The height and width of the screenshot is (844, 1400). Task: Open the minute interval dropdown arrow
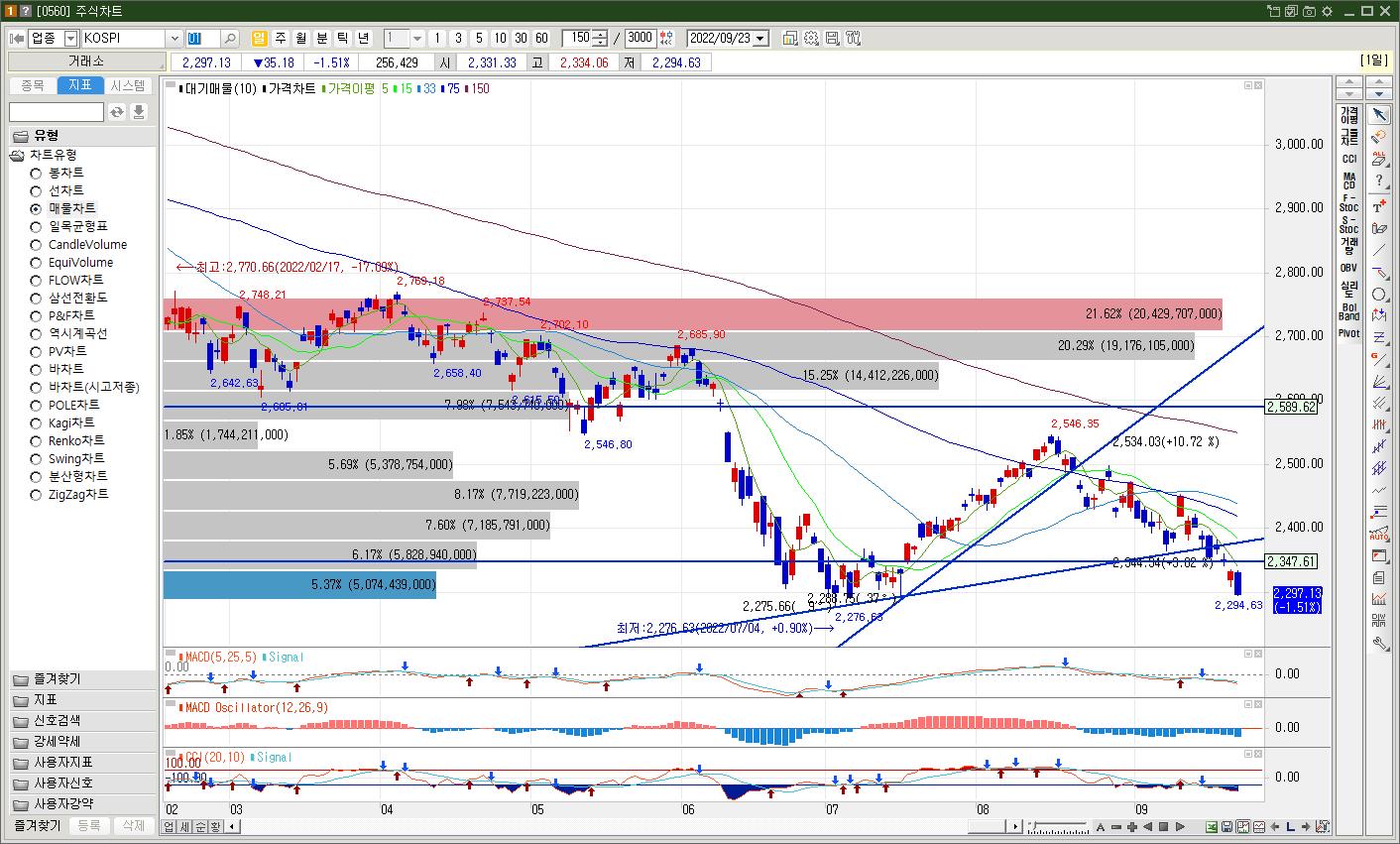[x=417, y=38]
